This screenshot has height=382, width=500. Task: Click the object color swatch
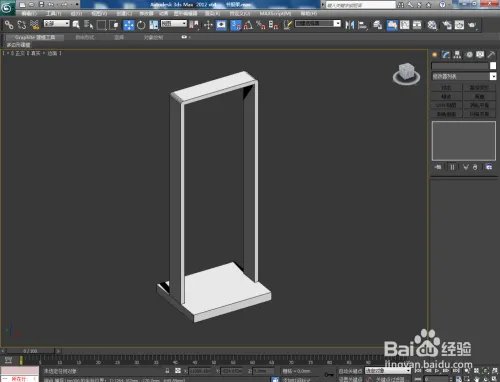493,66
